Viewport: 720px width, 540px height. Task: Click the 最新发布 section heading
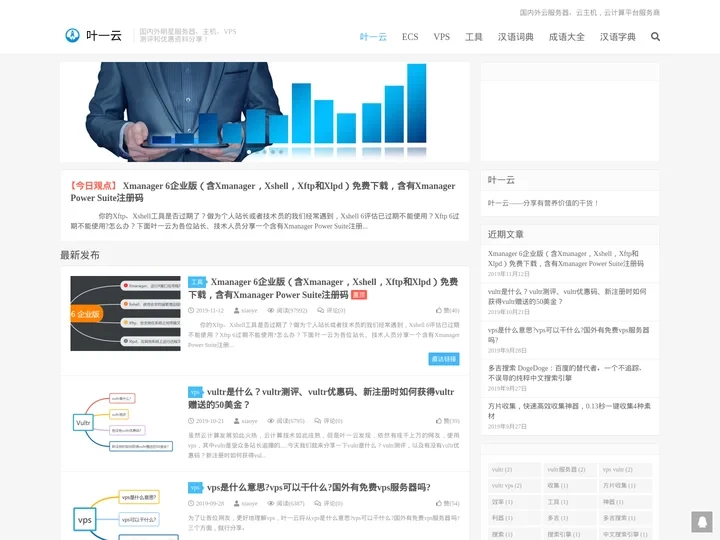(x=80, y=255)
